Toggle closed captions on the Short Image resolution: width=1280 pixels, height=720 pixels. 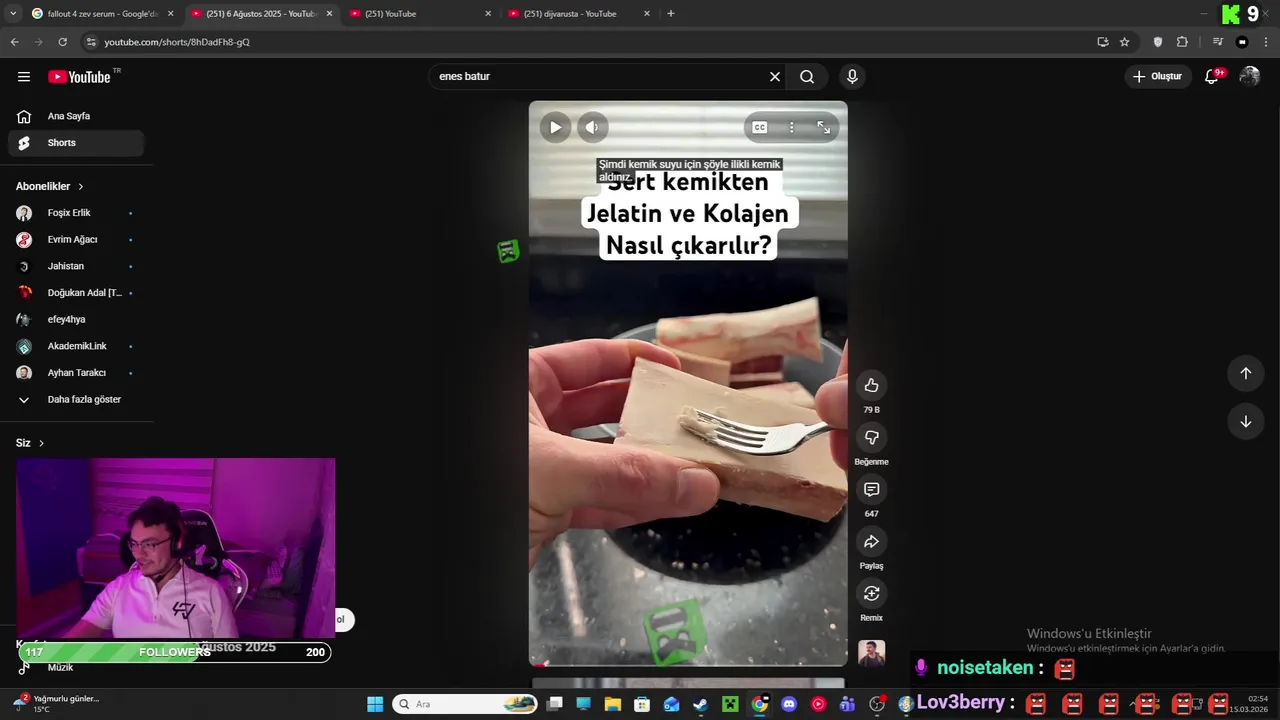pyautogui.click(x=760, y=127)
